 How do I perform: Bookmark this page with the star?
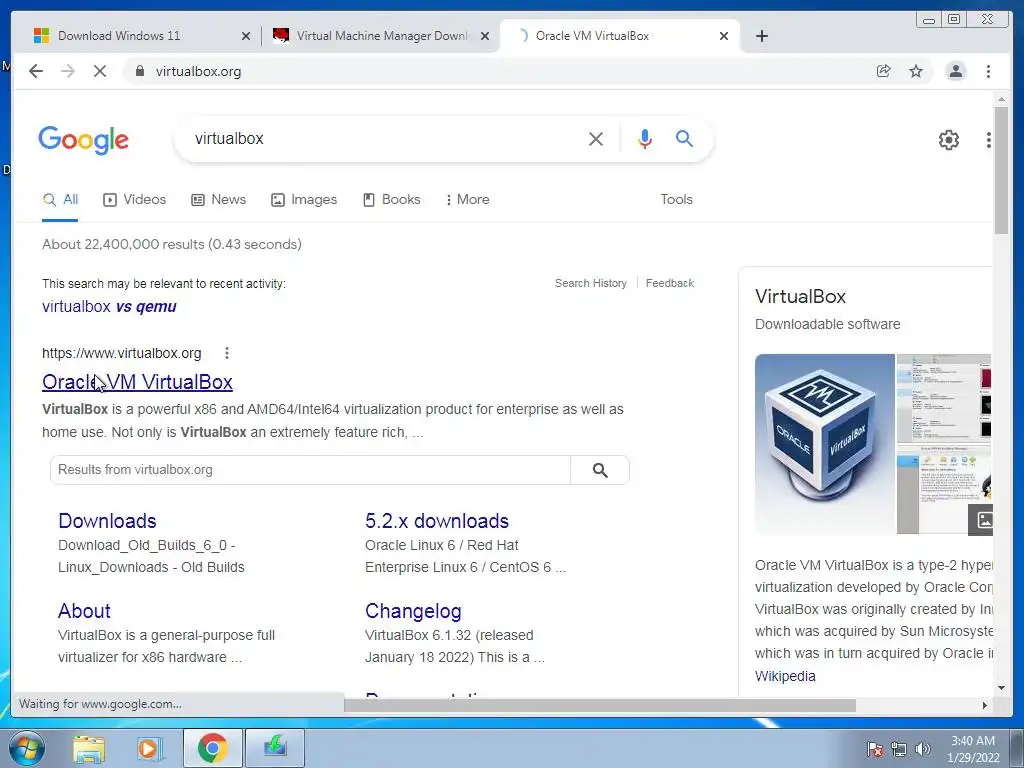(x=916, y=71)
